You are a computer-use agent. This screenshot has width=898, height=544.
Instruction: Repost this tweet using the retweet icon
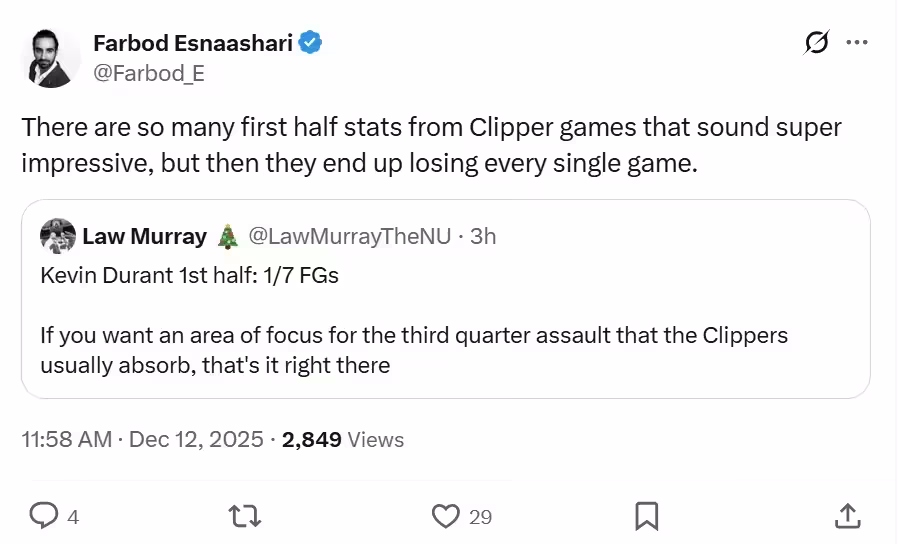[243, 515]
